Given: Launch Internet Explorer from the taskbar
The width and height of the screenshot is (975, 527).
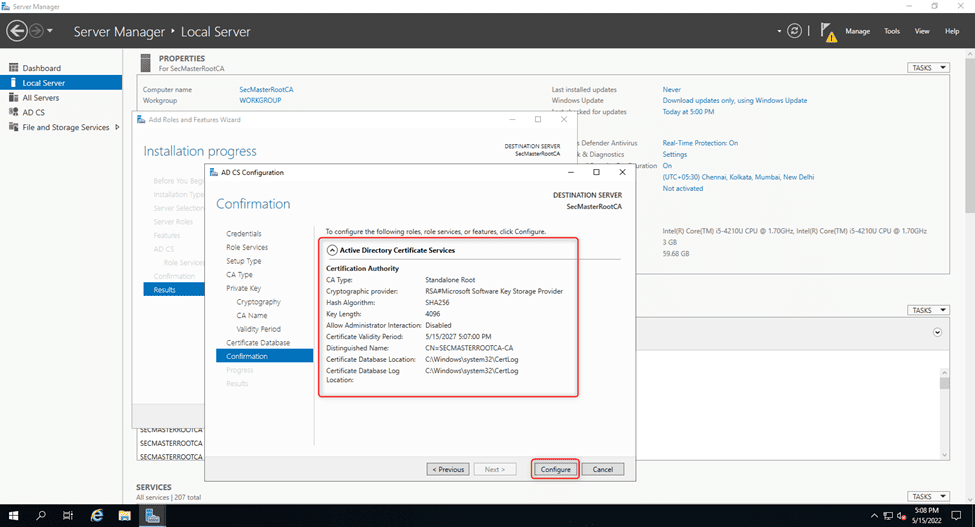Looking at the screenshot, I should 96,516.
